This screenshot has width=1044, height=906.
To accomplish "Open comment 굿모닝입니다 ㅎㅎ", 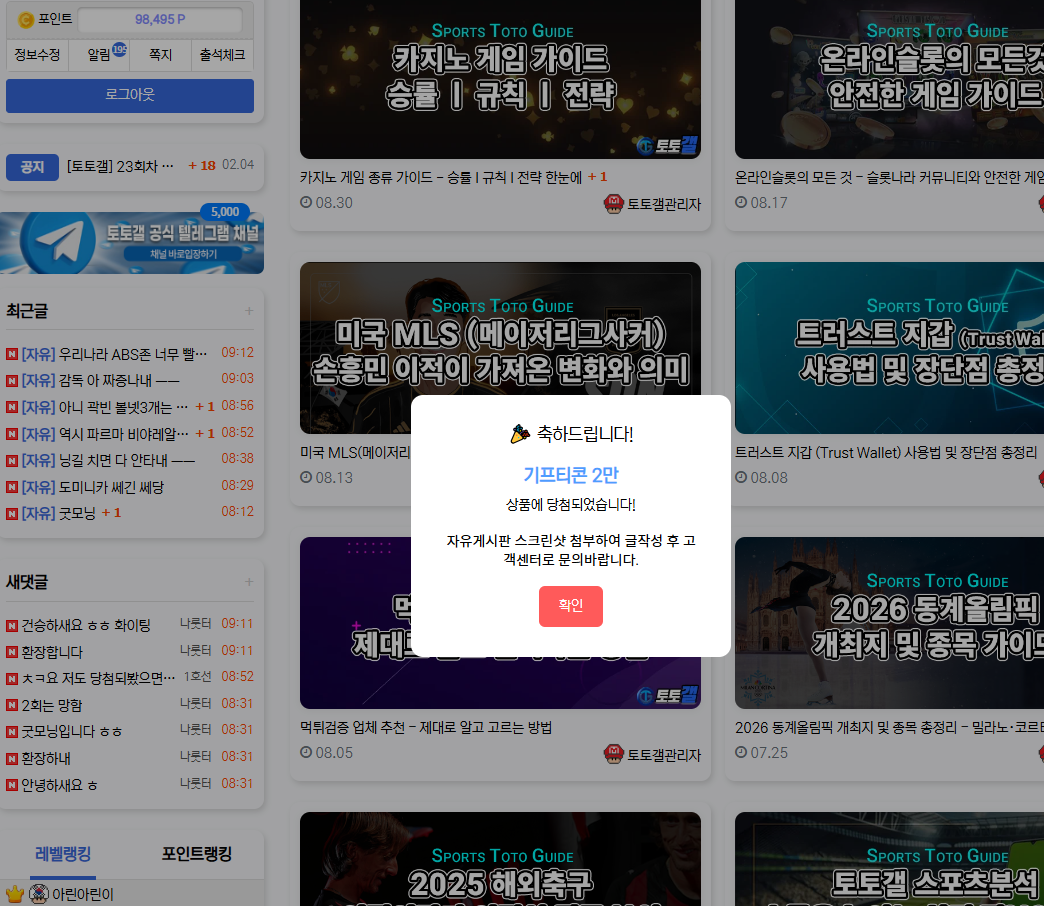I will tap(72, 732).
